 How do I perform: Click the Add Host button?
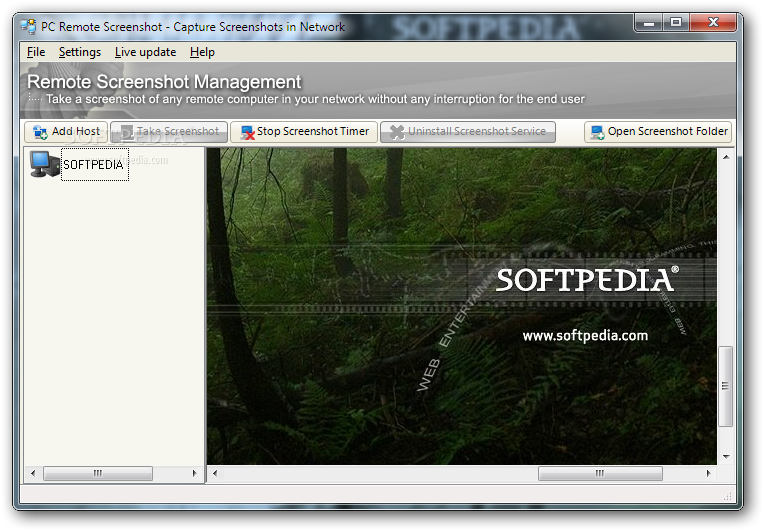(x=66, y=132)
